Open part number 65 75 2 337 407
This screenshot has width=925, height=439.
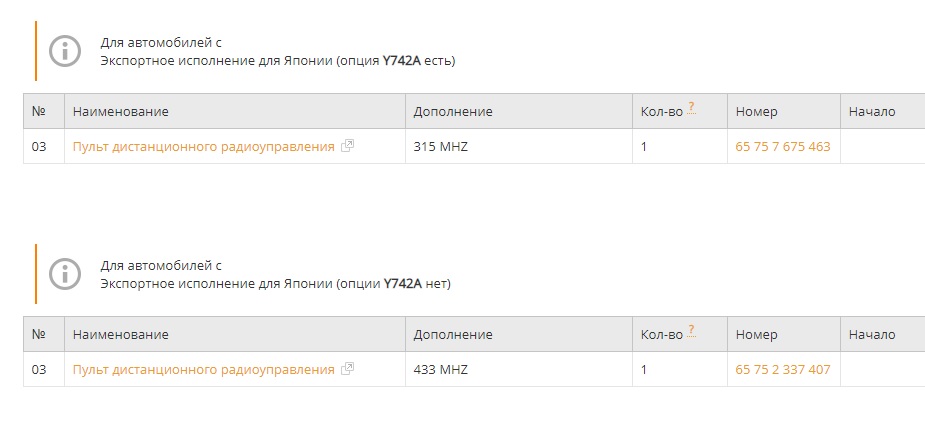[782, 370]
